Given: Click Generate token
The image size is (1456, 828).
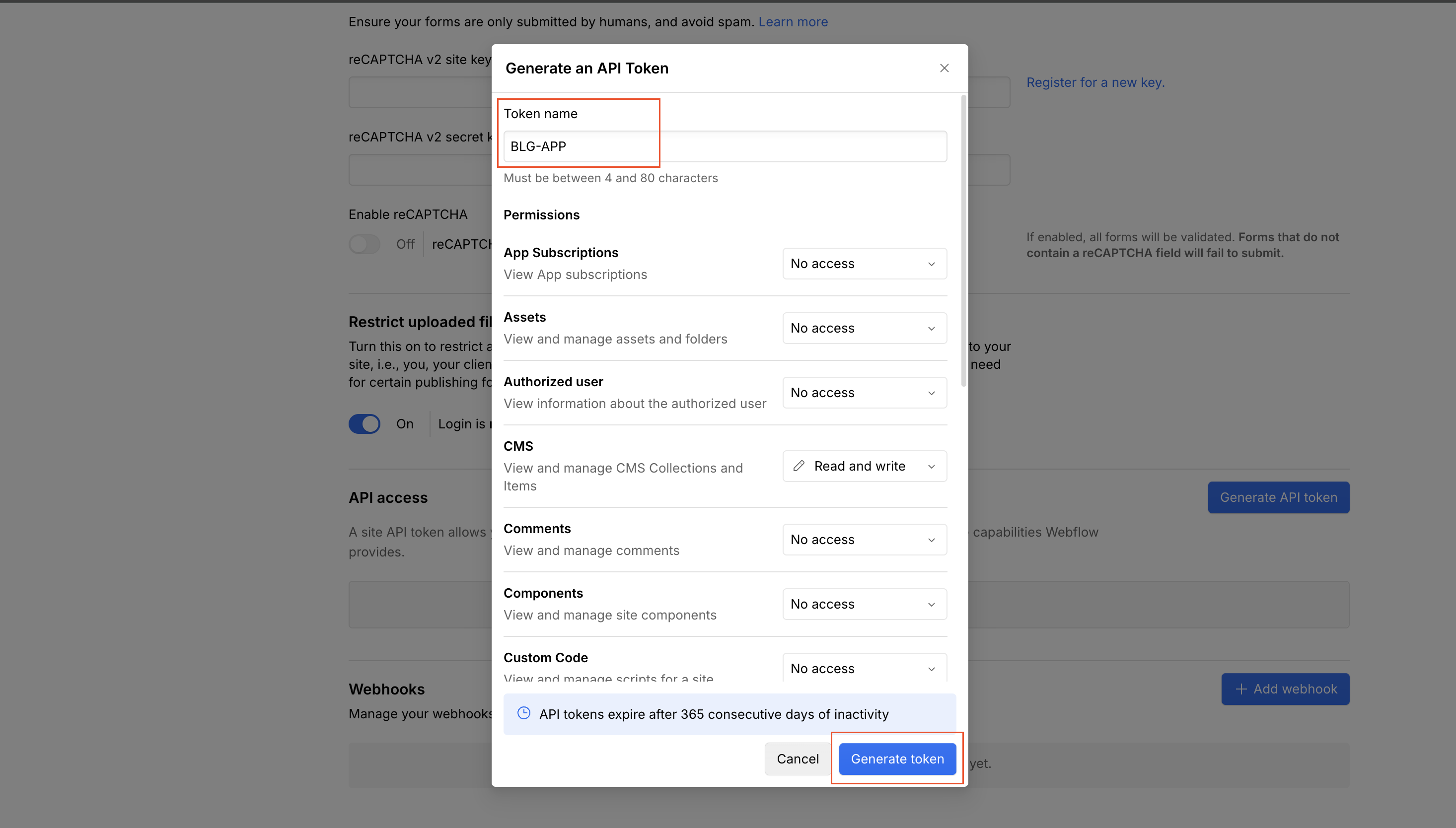Looking at the screenshot, I should (897, 759).
